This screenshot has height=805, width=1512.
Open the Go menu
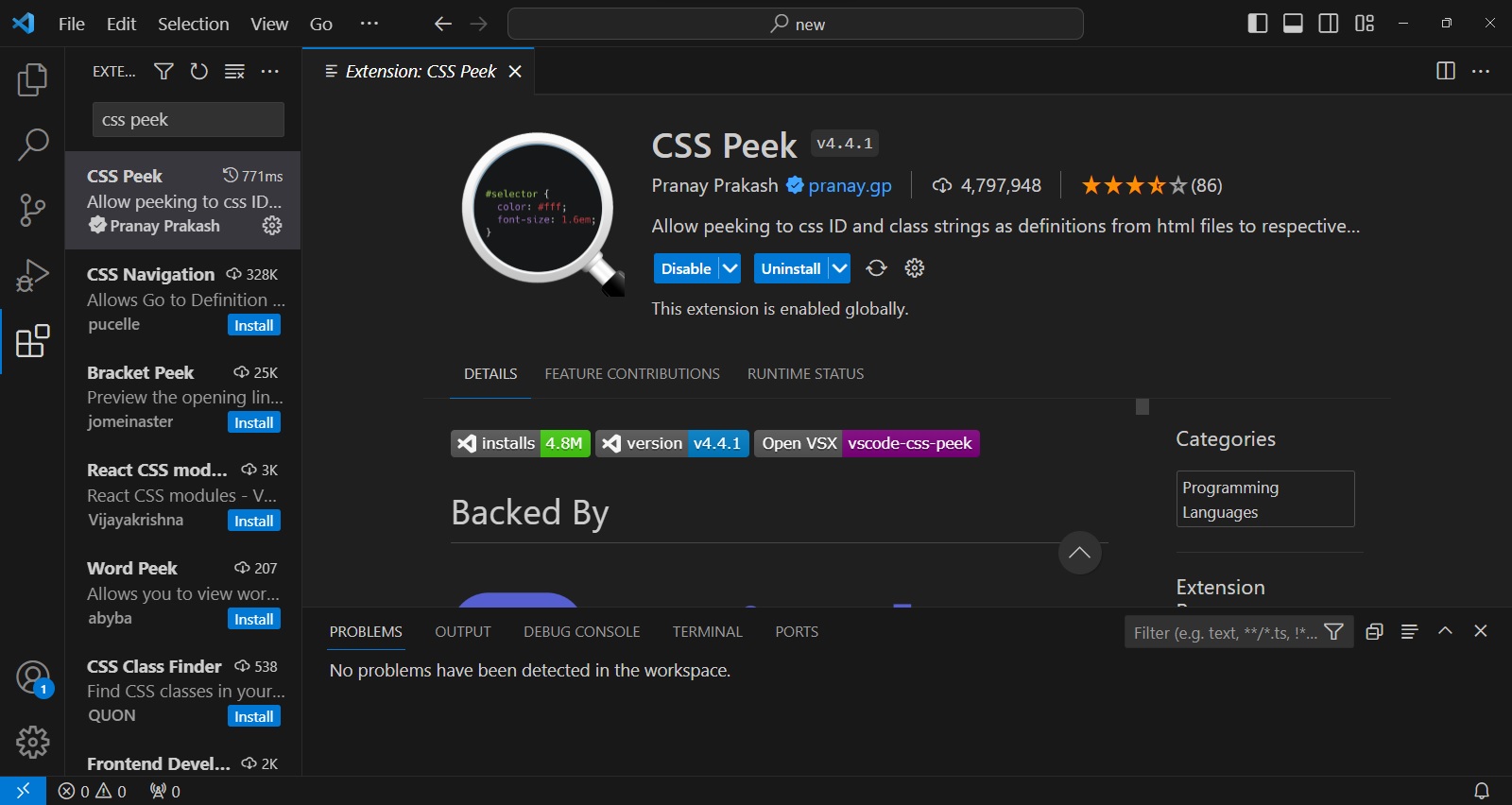(321, 24)
